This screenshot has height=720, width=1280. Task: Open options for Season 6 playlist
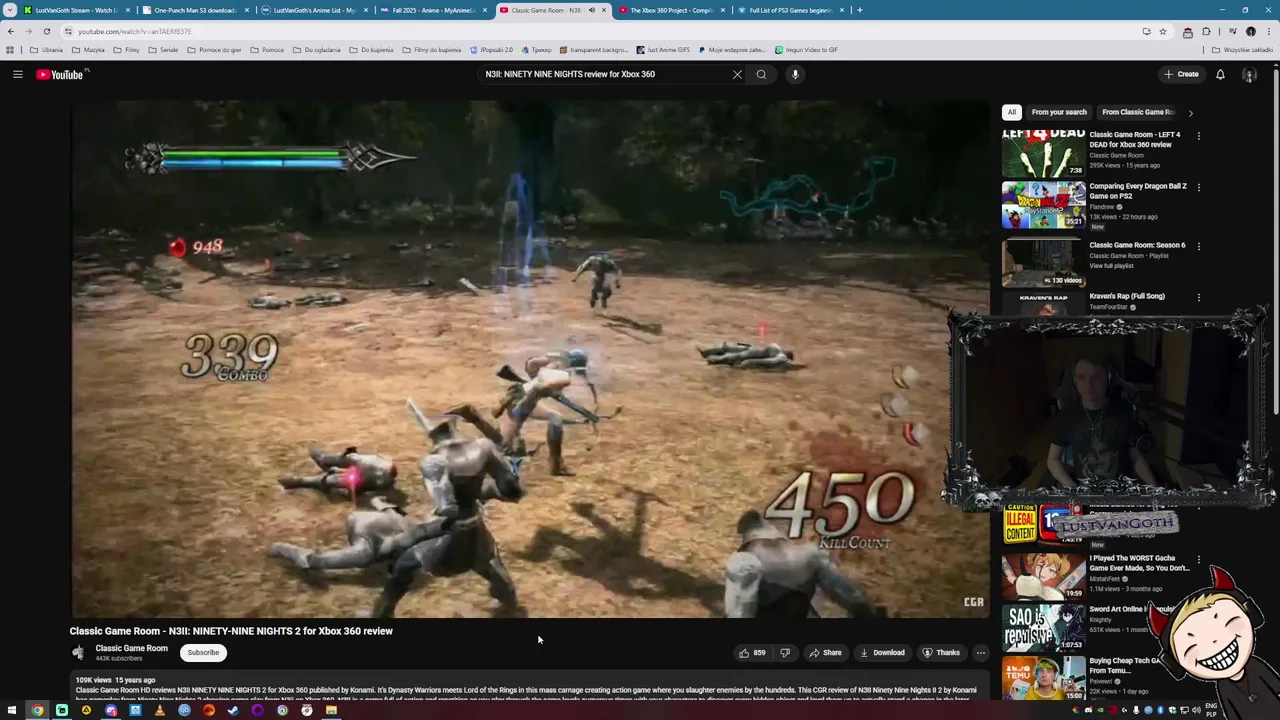(x=1198, y=246)
